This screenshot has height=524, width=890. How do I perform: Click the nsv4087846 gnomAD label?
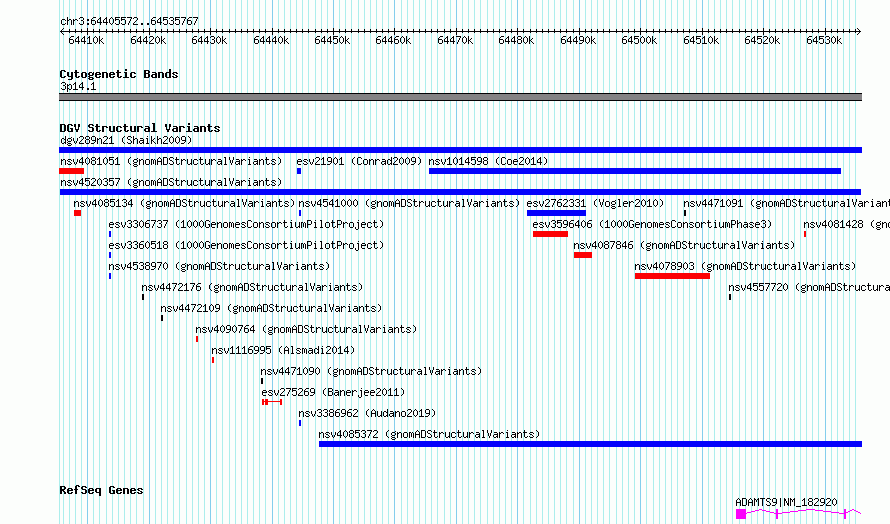pyautogui.click(x=684, y=245)
